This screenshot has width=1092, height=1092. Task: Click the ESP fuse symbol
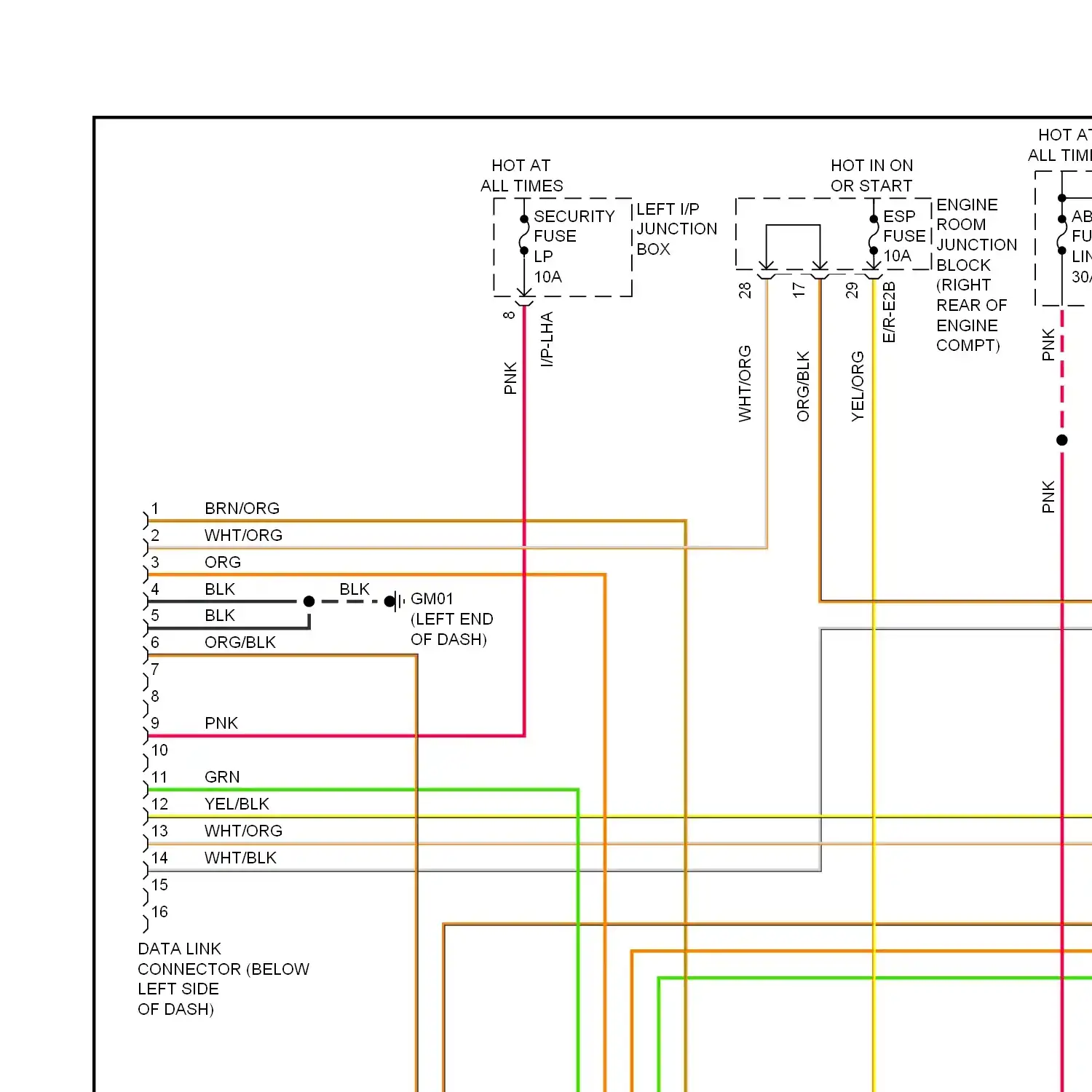pyautogui.click(x=874, y=235)
